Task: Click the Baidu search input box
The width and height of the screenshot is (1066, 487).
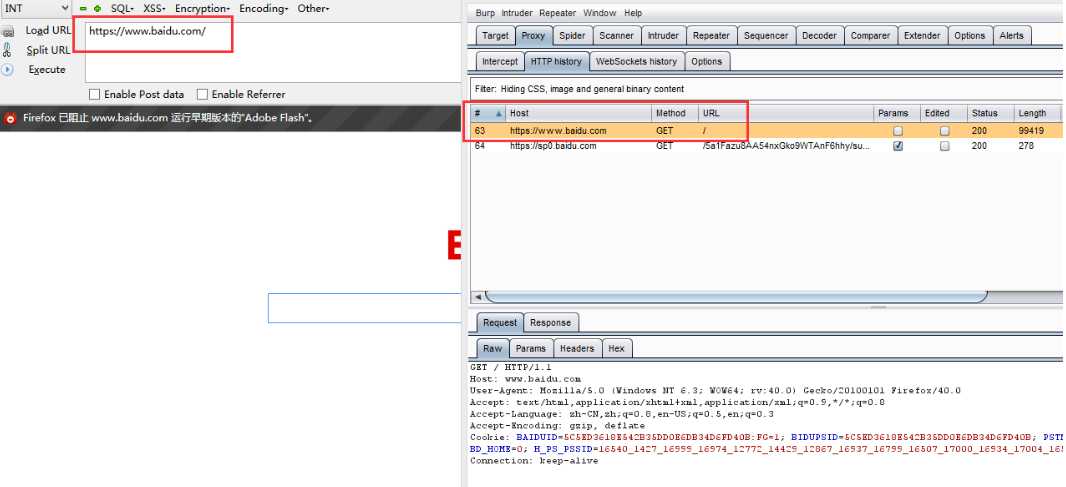Action: click(x=364, y=308)
